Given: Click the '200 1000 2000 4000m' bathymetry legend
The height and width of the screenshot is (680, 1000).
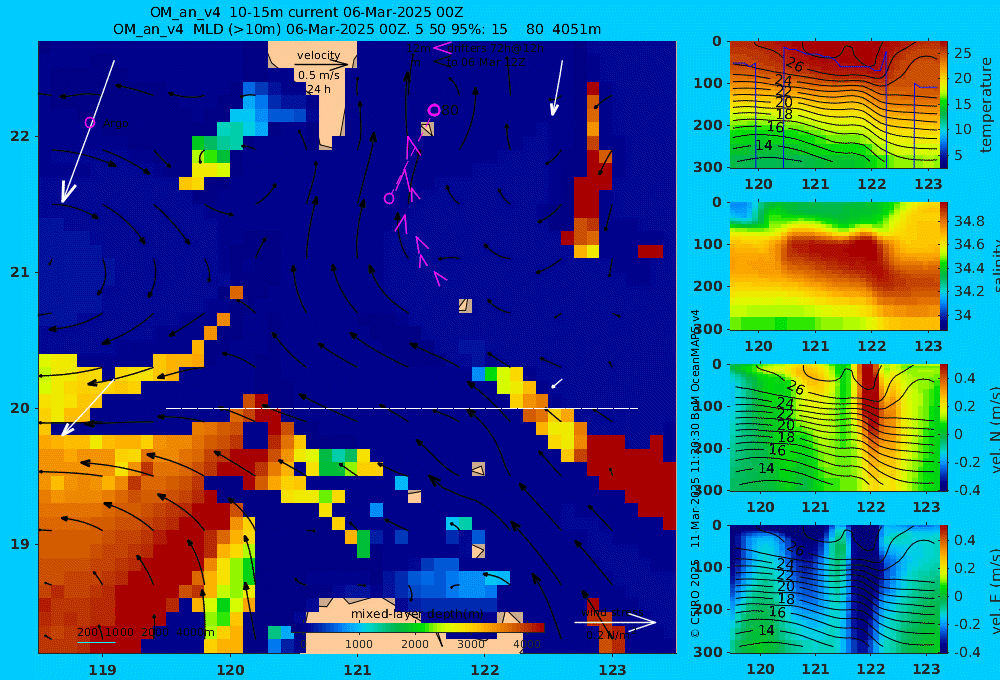Looking at the screenshot, I should (145, 632).
